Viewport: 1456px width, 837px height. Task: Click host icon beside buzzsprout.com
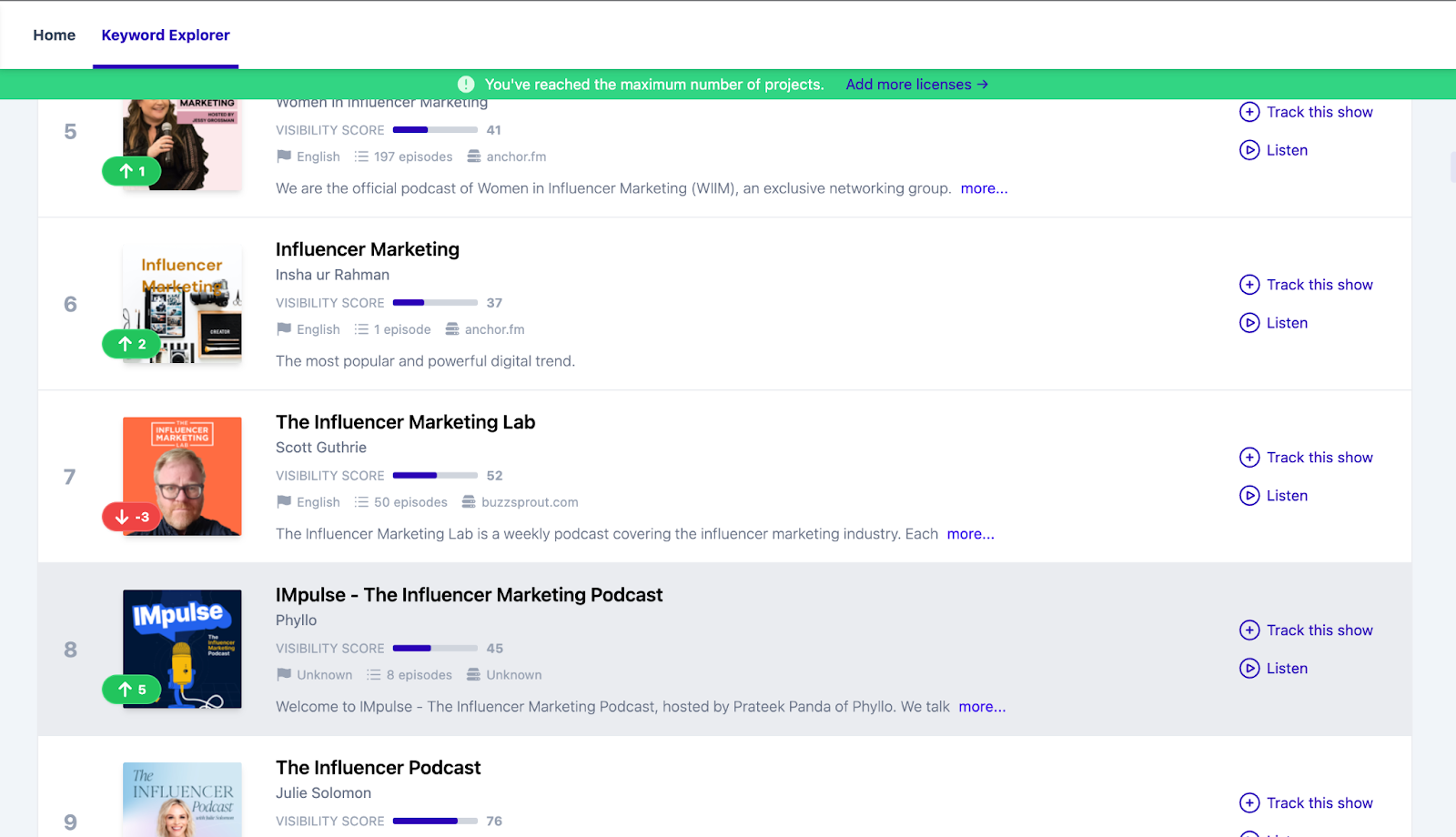coord(469,502)
